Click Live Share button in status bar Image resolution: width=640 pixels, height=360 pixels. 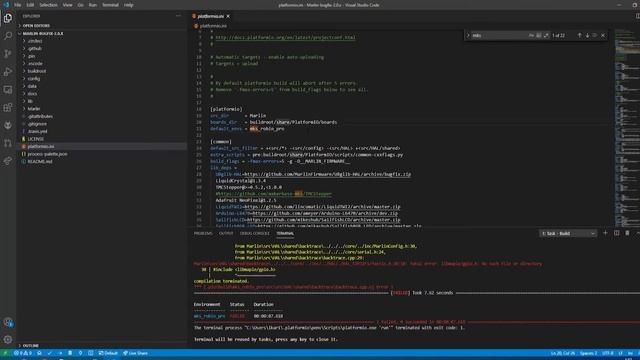[x=136, y=353]
